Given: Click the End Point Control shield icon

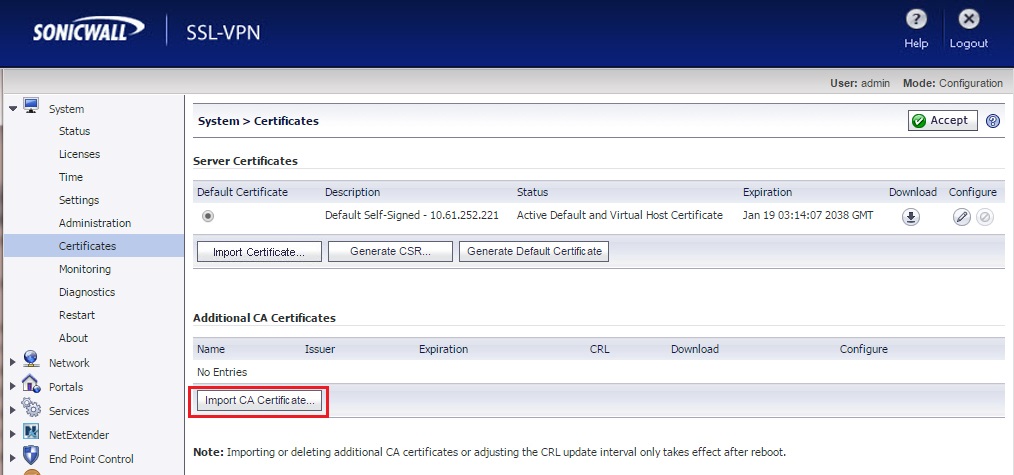Looking at the screenshot, I should 31,457.
